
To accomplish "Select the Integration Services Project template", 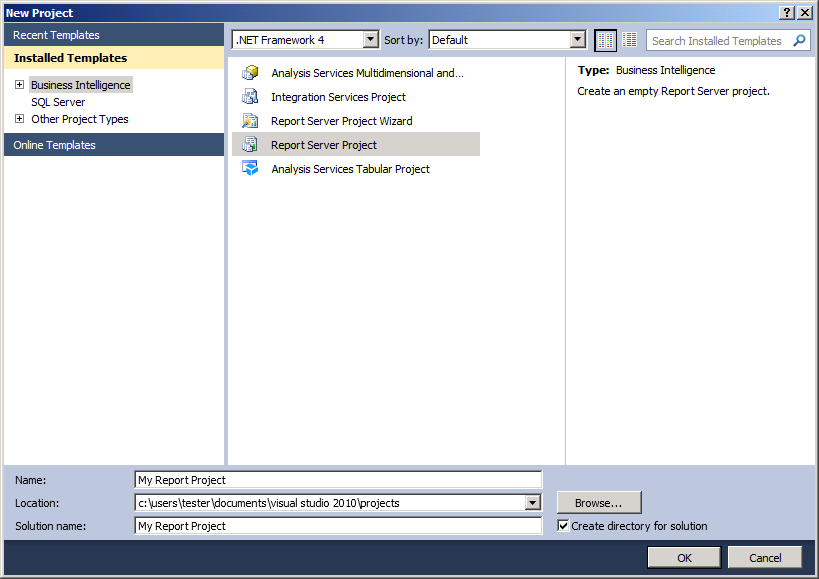I will tap(356, 97).
